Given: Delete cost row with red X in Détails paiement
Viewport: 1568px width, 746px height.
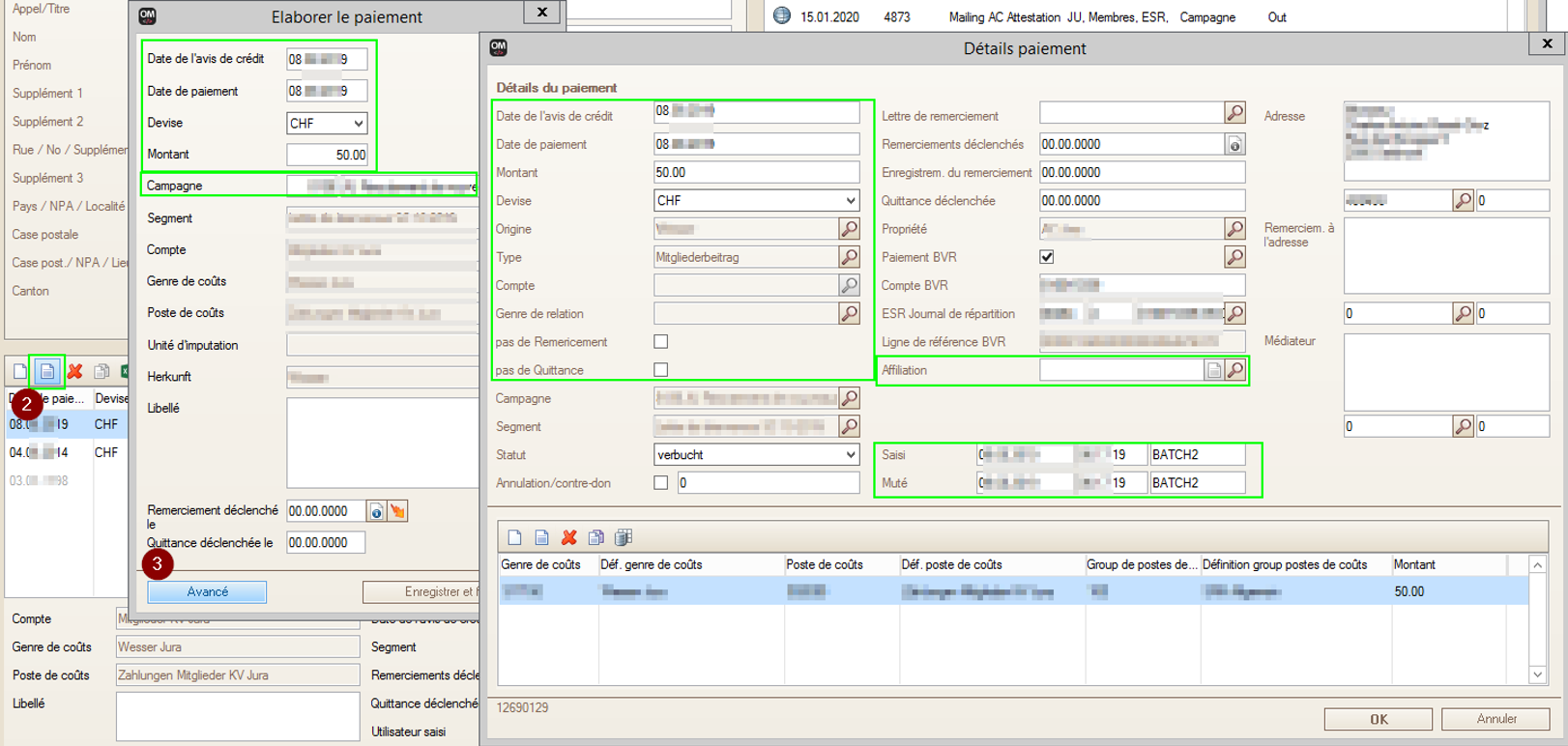Looking at the screenshot, I should point(569,537).
